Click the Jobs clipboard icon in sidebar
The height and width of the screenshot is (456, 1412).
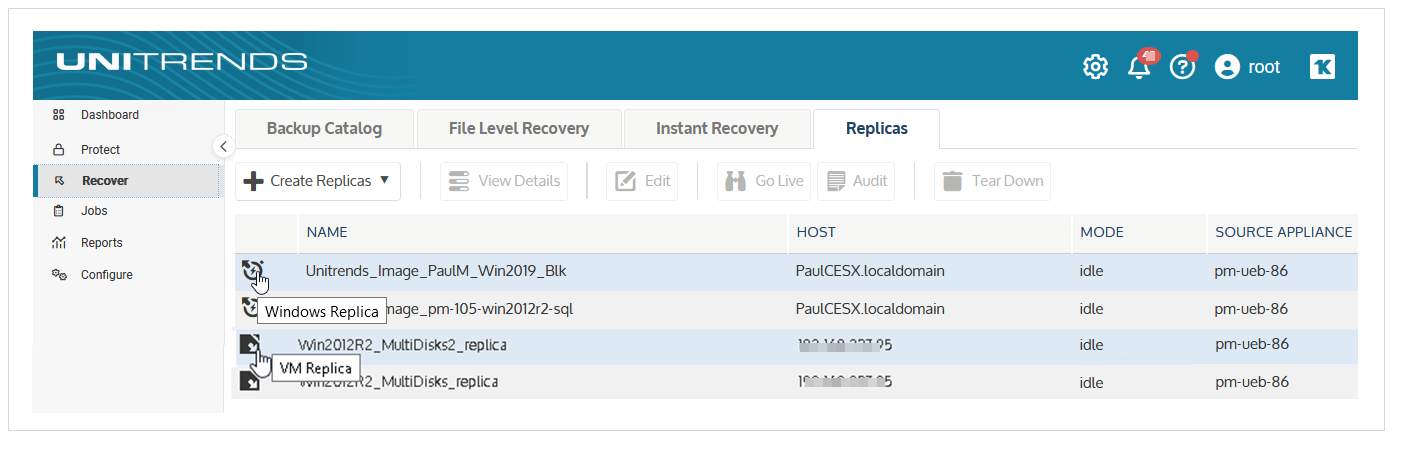click(59, 211)
